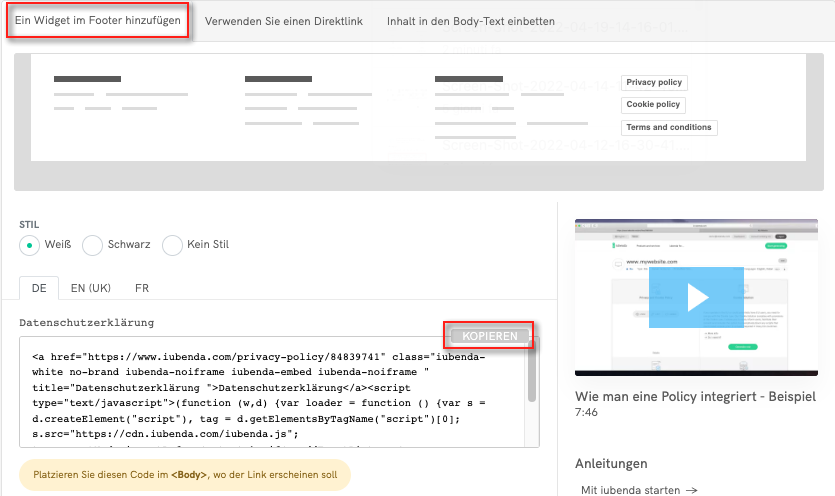The image size is (835, 496).
Task: Switch to 'Ein Widget im Footer hinzufügen' tab
Action: click(98, 21)
